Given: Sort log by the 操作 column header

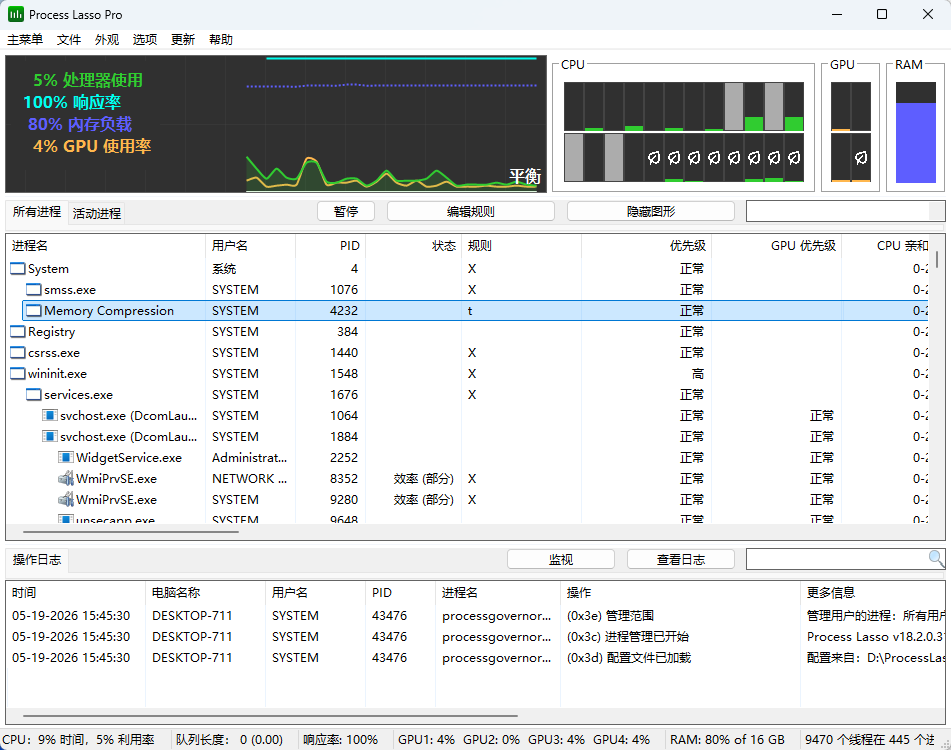Looking at the screenshot, I should pyautogui.click(x=680, y=592).
